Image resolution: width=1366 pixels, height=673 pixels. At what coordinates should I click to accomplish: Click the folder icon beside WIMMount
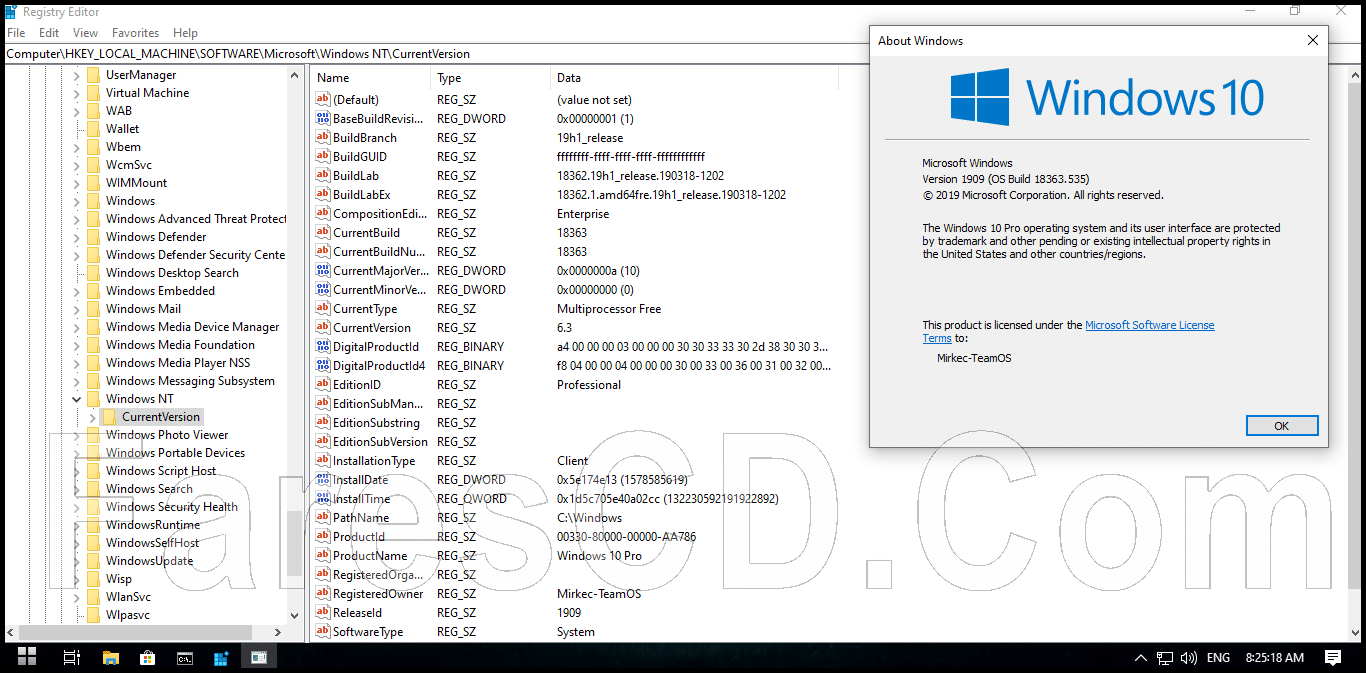93,183
